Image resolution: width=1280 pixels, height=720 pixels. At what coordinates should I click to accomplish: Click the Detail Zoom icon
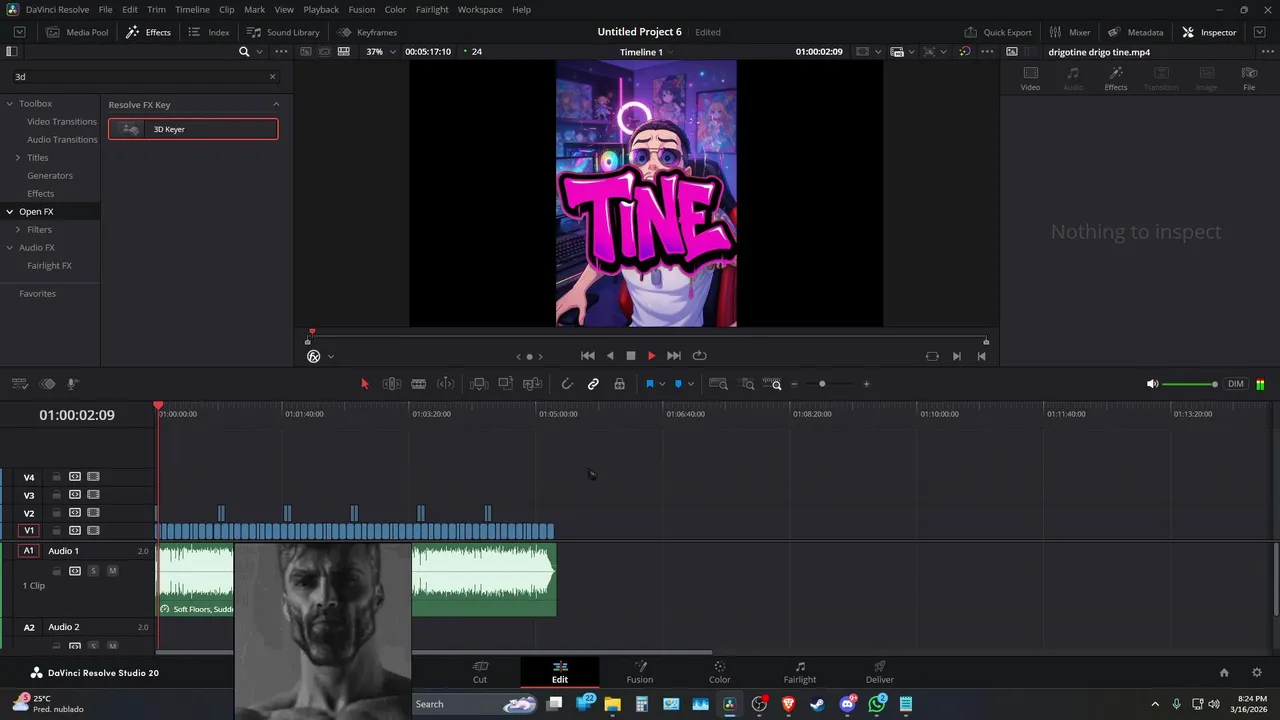click(x=747, y=384)
